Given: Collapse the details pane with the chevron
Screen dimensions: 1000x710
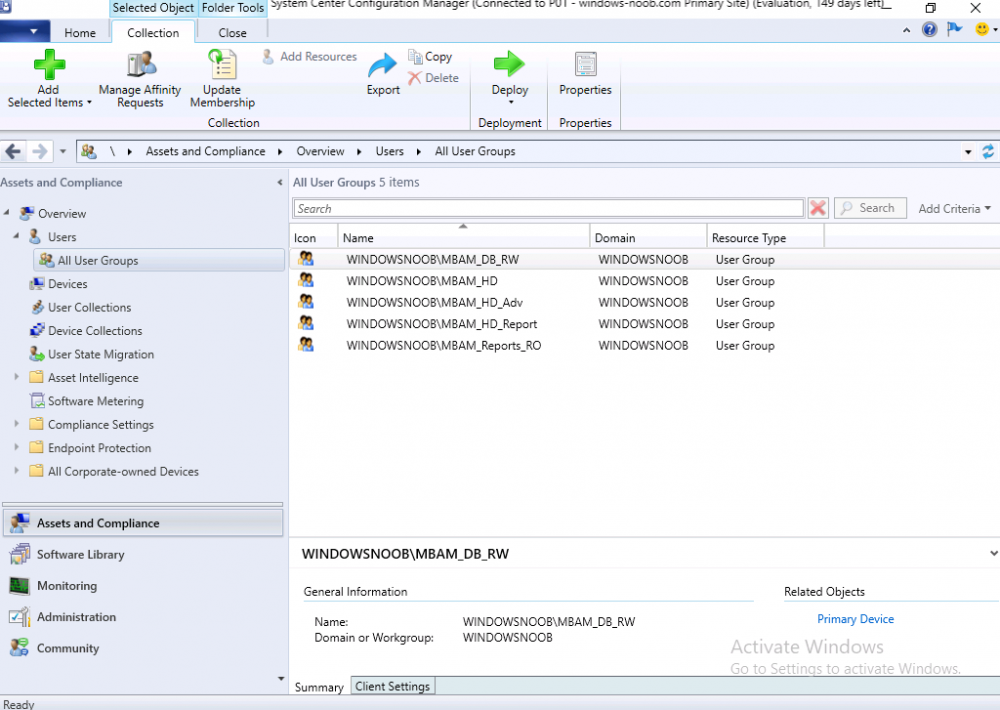Looking at the screenshot, I should click(x=993, y=554).
